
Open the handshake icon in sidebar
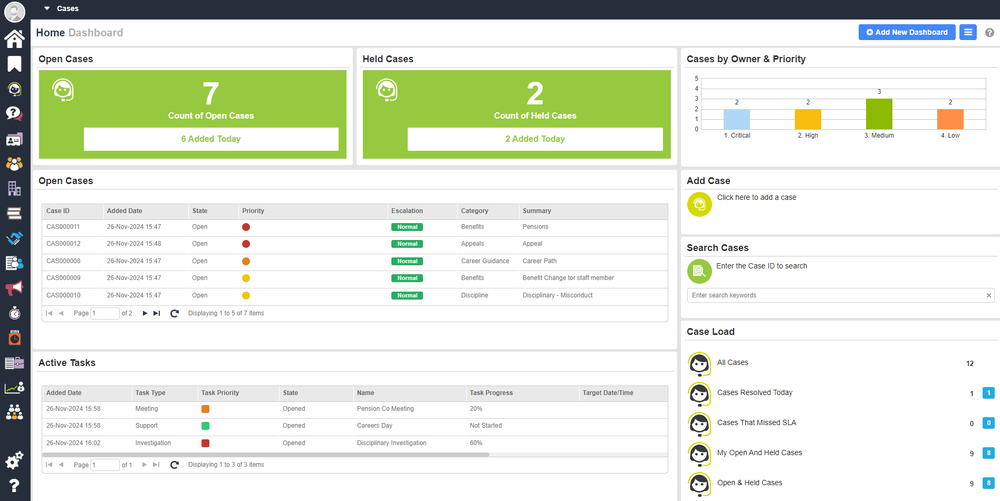14,238
